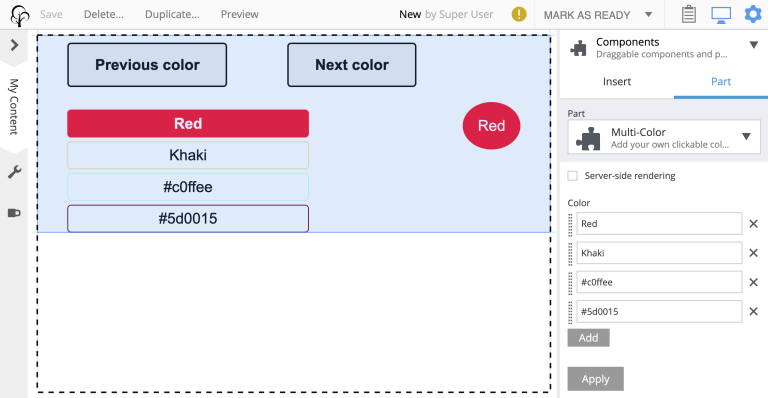
Task: Select the Khaki color swatch bar
Action: 188,155
